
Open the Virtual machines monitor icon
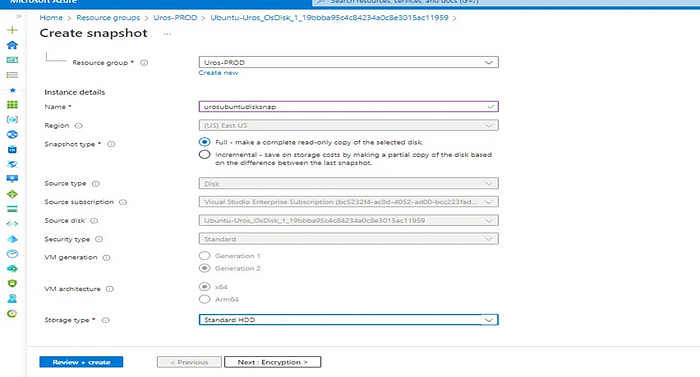point(12,179)
